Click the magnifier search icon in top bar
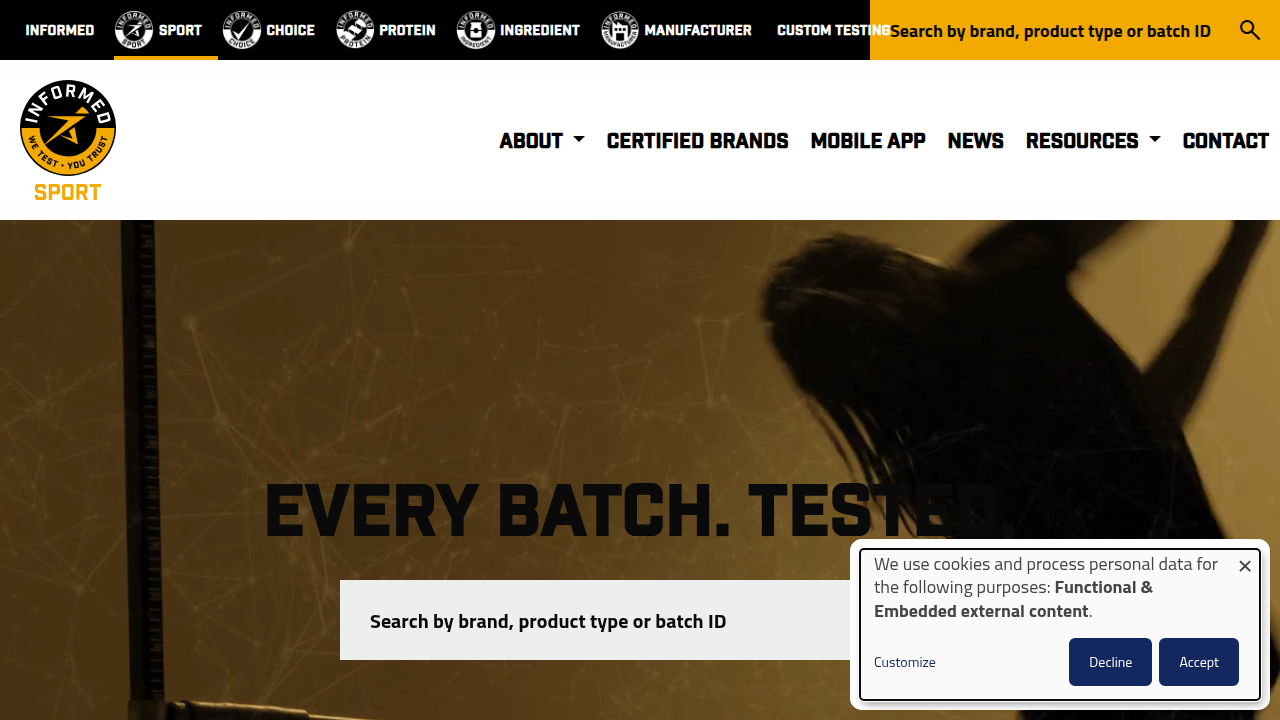 pyautogui.click(x=1250, y=30)
